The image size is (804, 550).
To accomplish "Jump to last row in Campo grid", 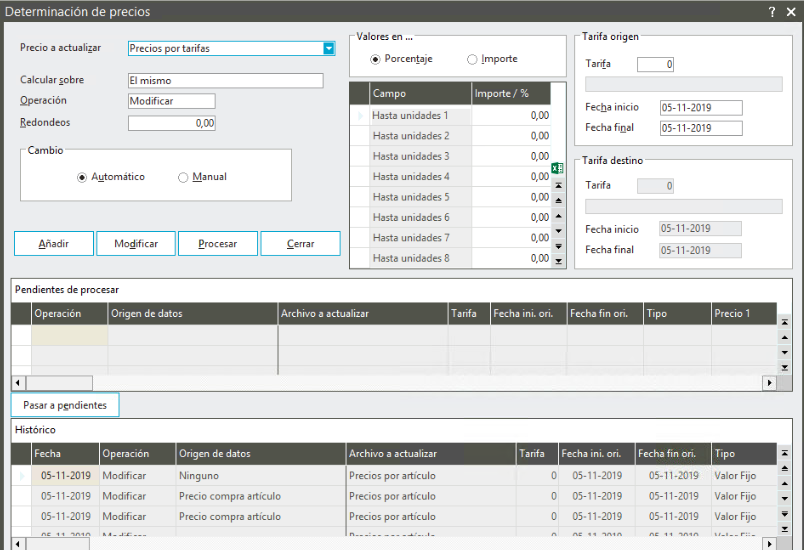I will [558, 261].
